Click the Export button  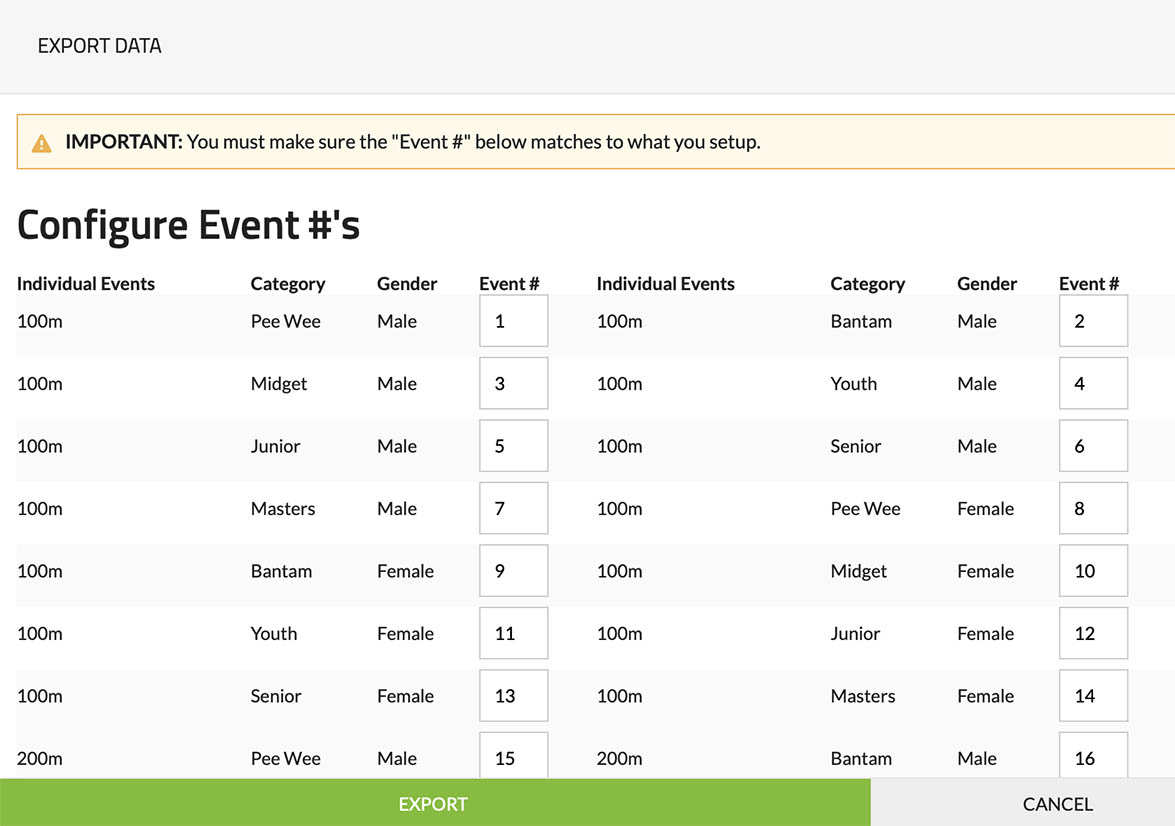[434, 803]
